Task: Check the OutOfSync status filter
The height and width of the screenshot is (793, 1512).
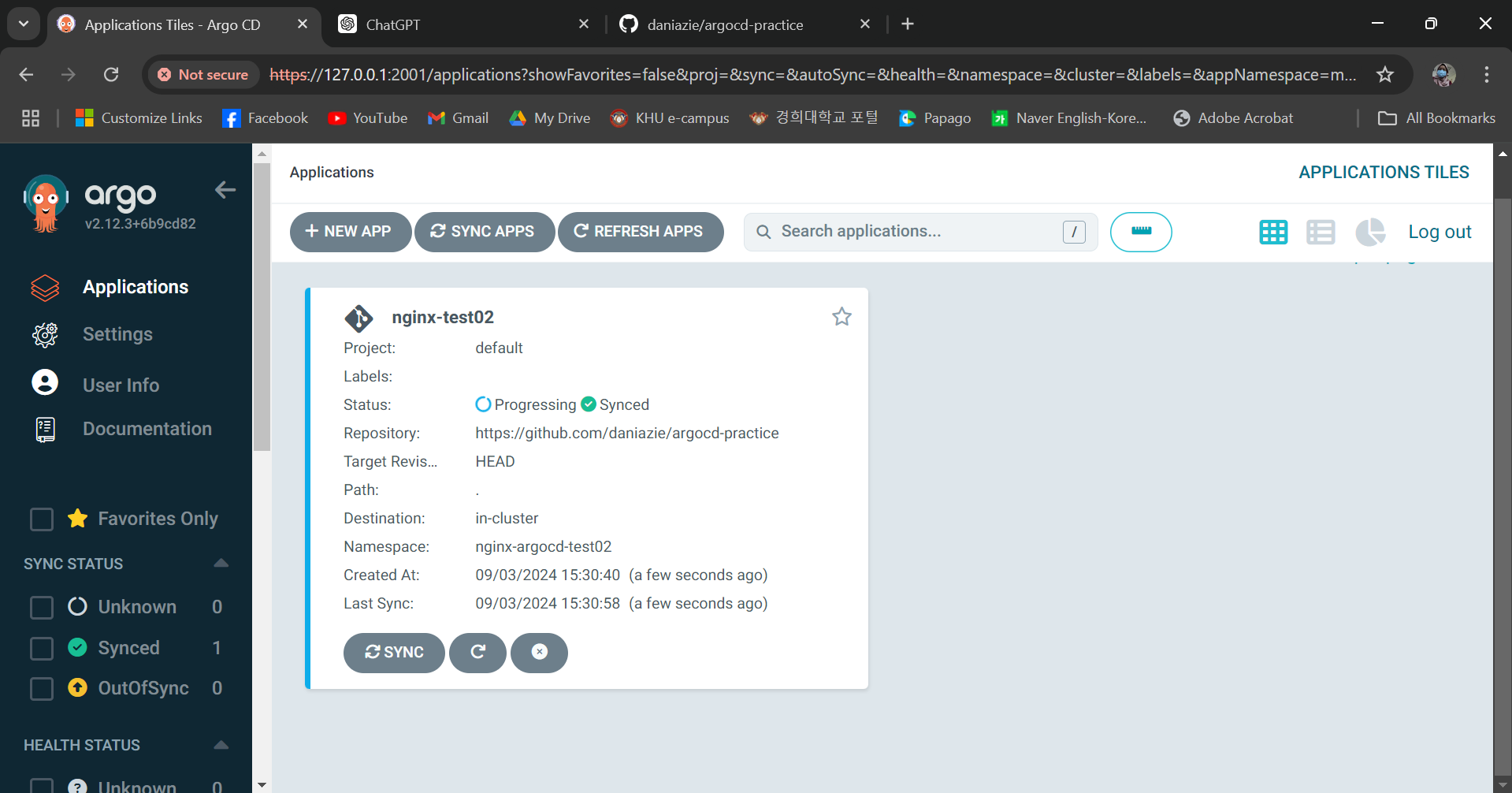Action: (x=42, y=688)
